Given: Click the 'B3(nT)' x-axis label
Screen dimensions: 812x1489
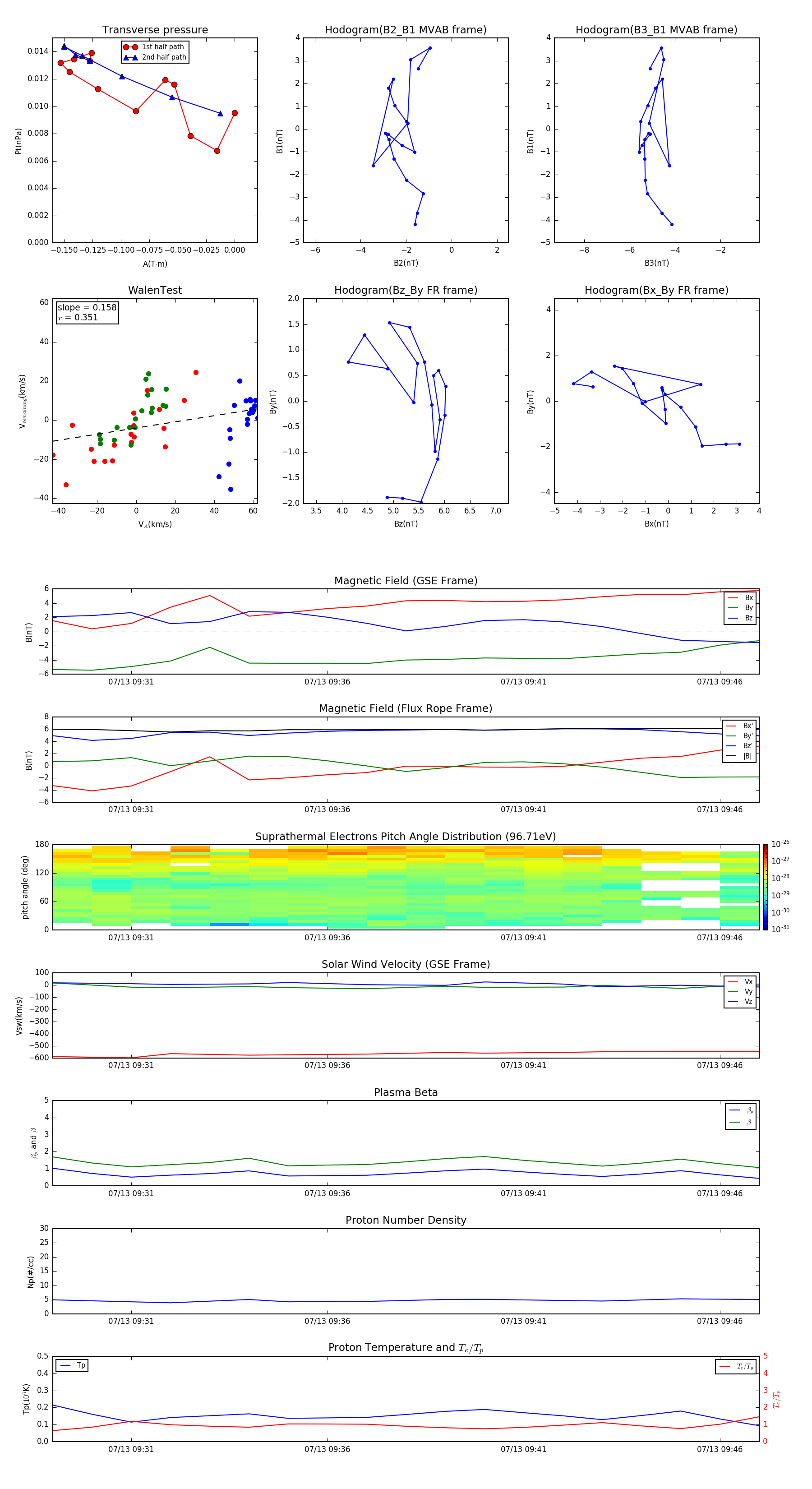Looking at the screenshot, I should (656, 263).
